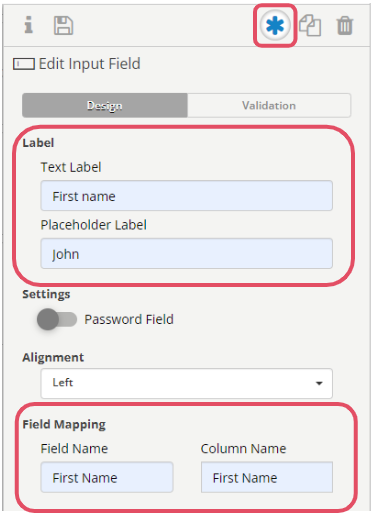Click the Placeholder Label input containing John

pos(187,253)
